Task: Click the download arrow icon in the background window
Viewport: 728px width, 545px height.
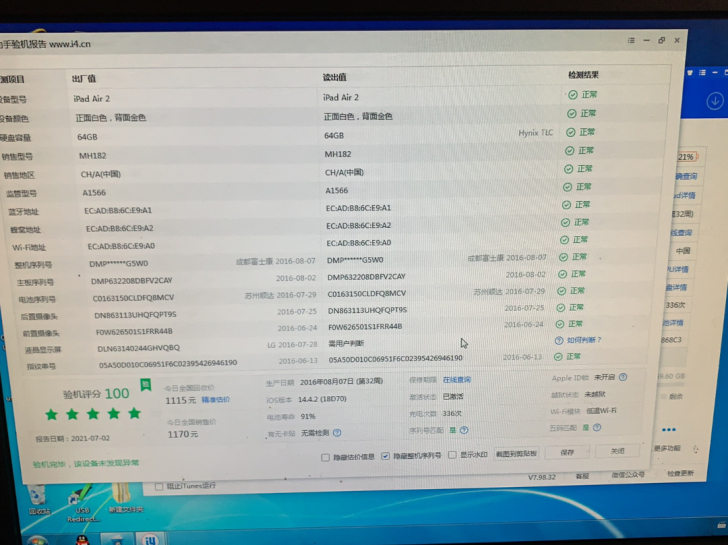Action: [715, 101]
